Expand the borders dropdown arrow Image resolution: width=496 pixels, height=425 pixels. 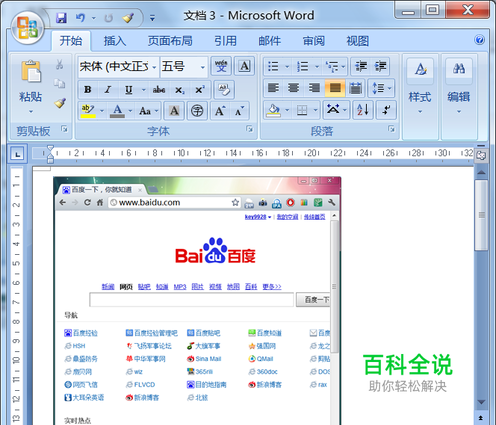point(315,110)
